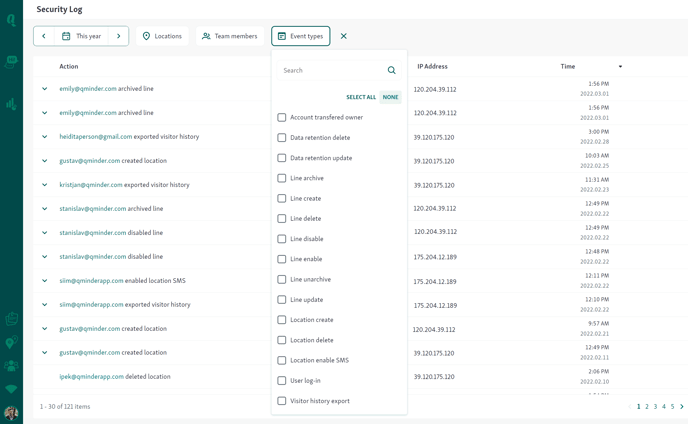The width and height of the screenshot is (688, 424).
Task: Open the statistics chart icon in sidebar
Action: coord(11,104)
